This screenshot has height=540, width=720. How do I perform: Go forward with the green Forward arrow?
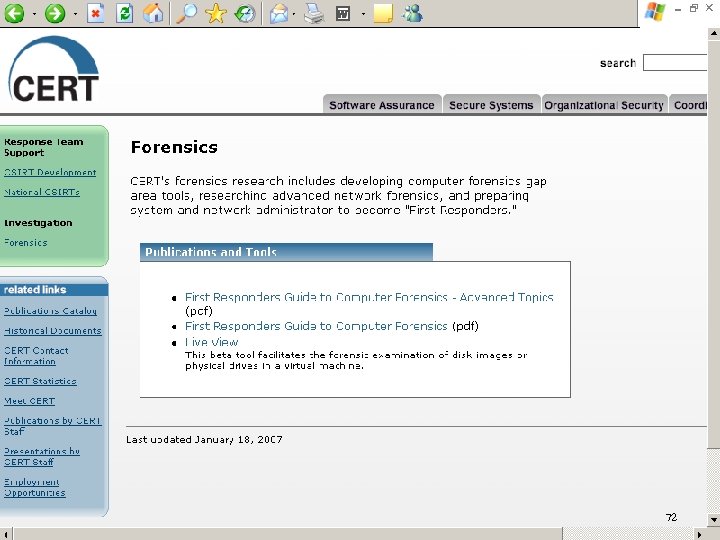pos(55,13)
